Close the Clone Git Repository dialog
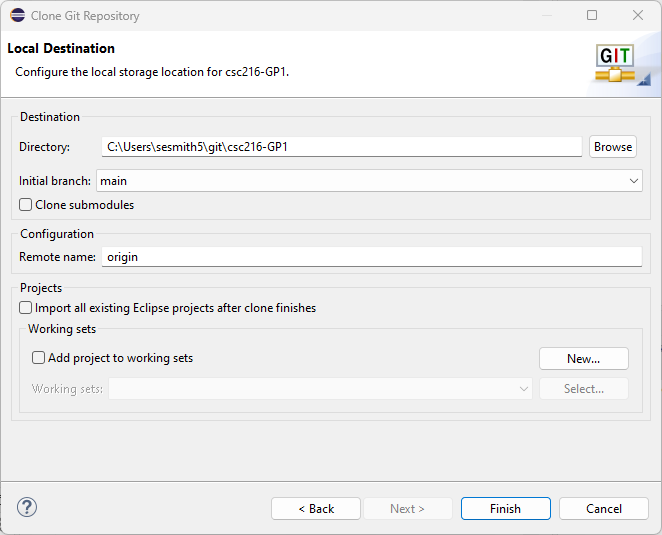The height and width of the screenshot is (535, 662). [x=638, y=15]
